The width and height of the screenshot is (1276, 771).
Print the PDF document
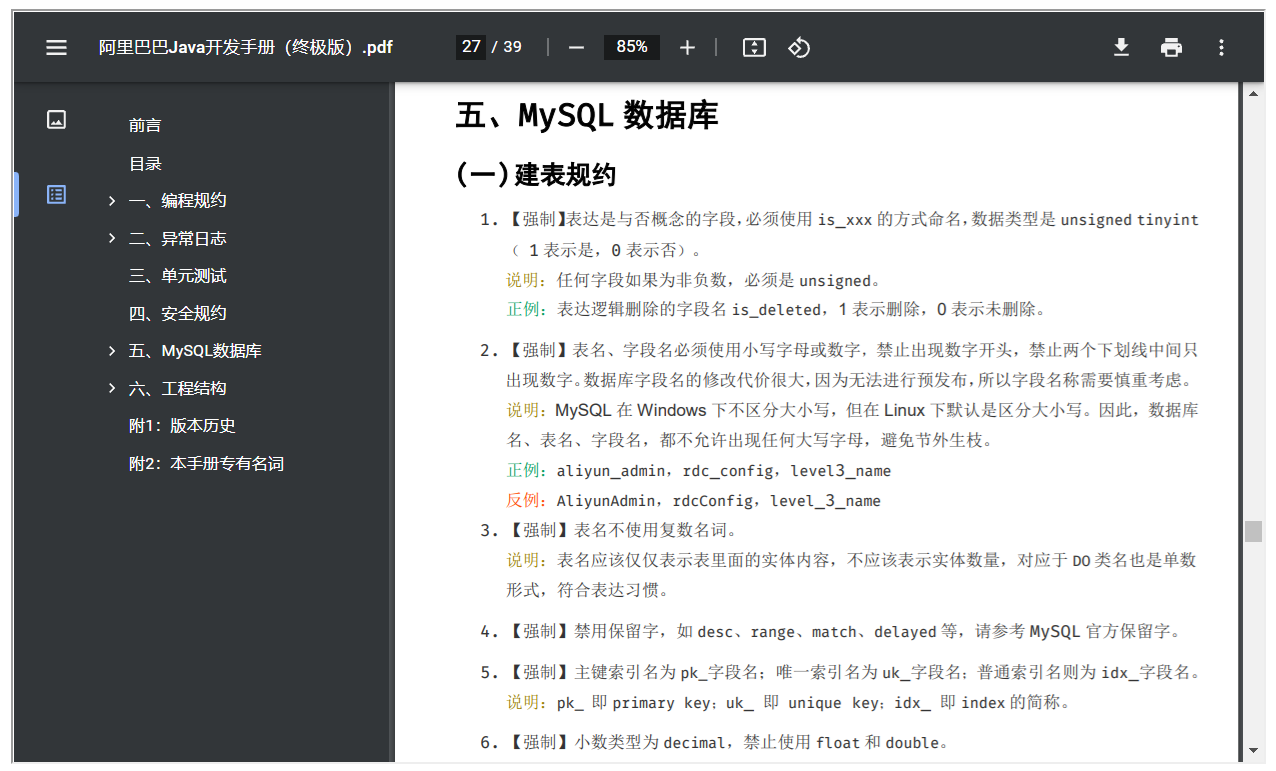tap(1171, 47)
